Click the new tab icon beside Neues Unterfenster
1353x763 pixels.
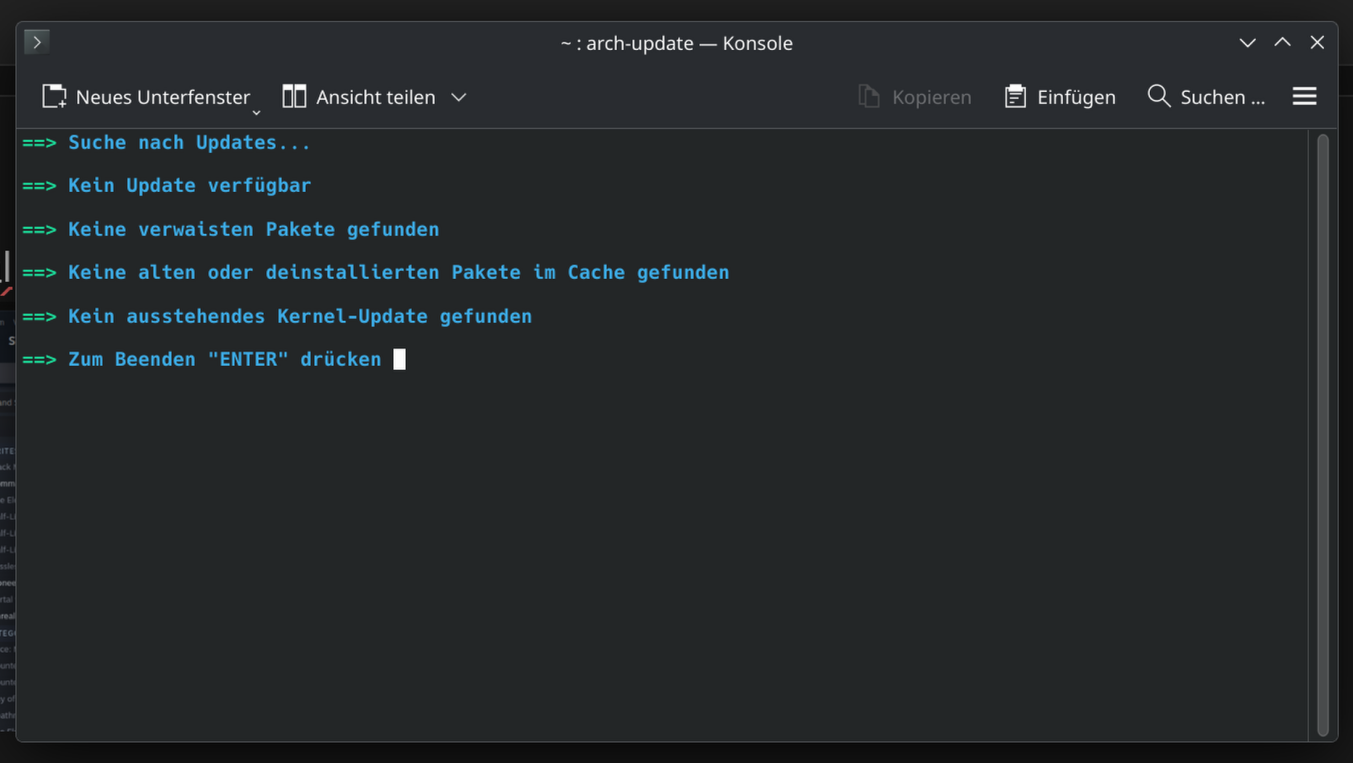click(54, 97)
